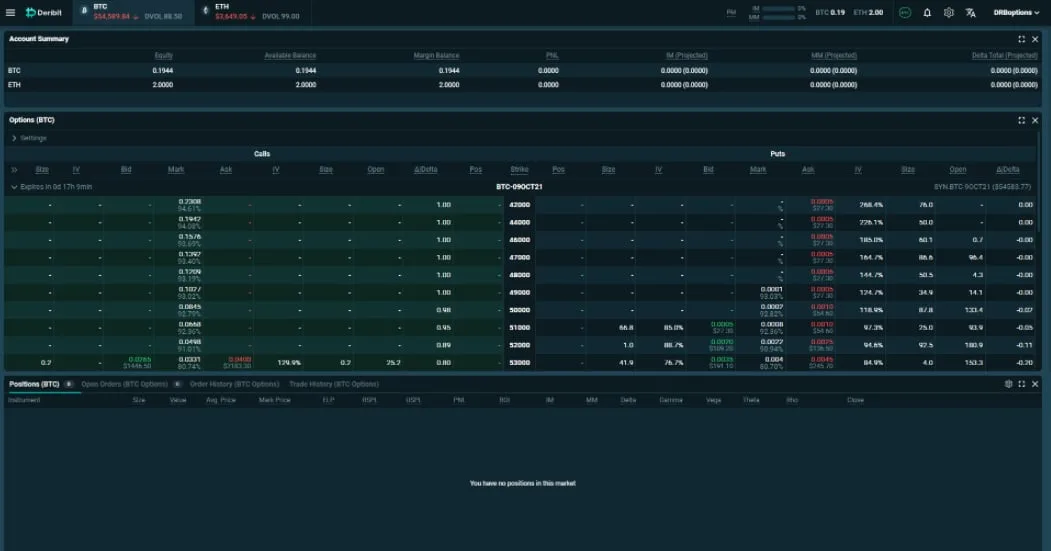Click the Calls Δ|Delta column header

click(x=426, y=170)
